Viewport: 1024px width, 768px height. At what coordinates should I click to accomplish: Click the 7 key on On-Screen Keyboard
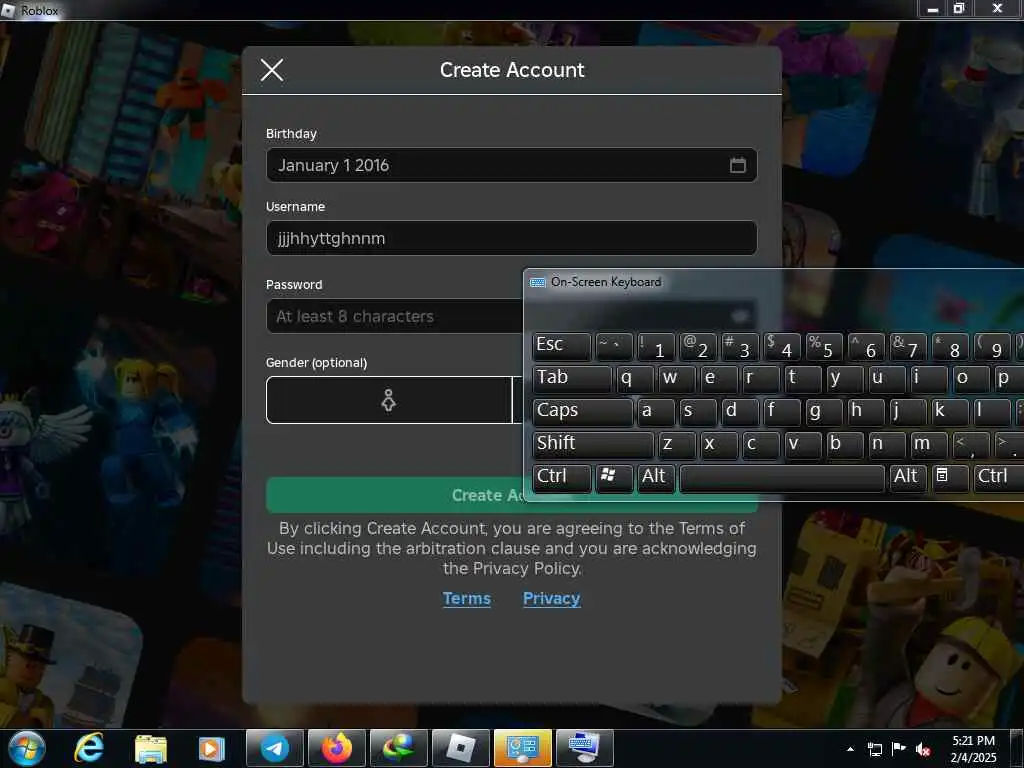(908, 345)
